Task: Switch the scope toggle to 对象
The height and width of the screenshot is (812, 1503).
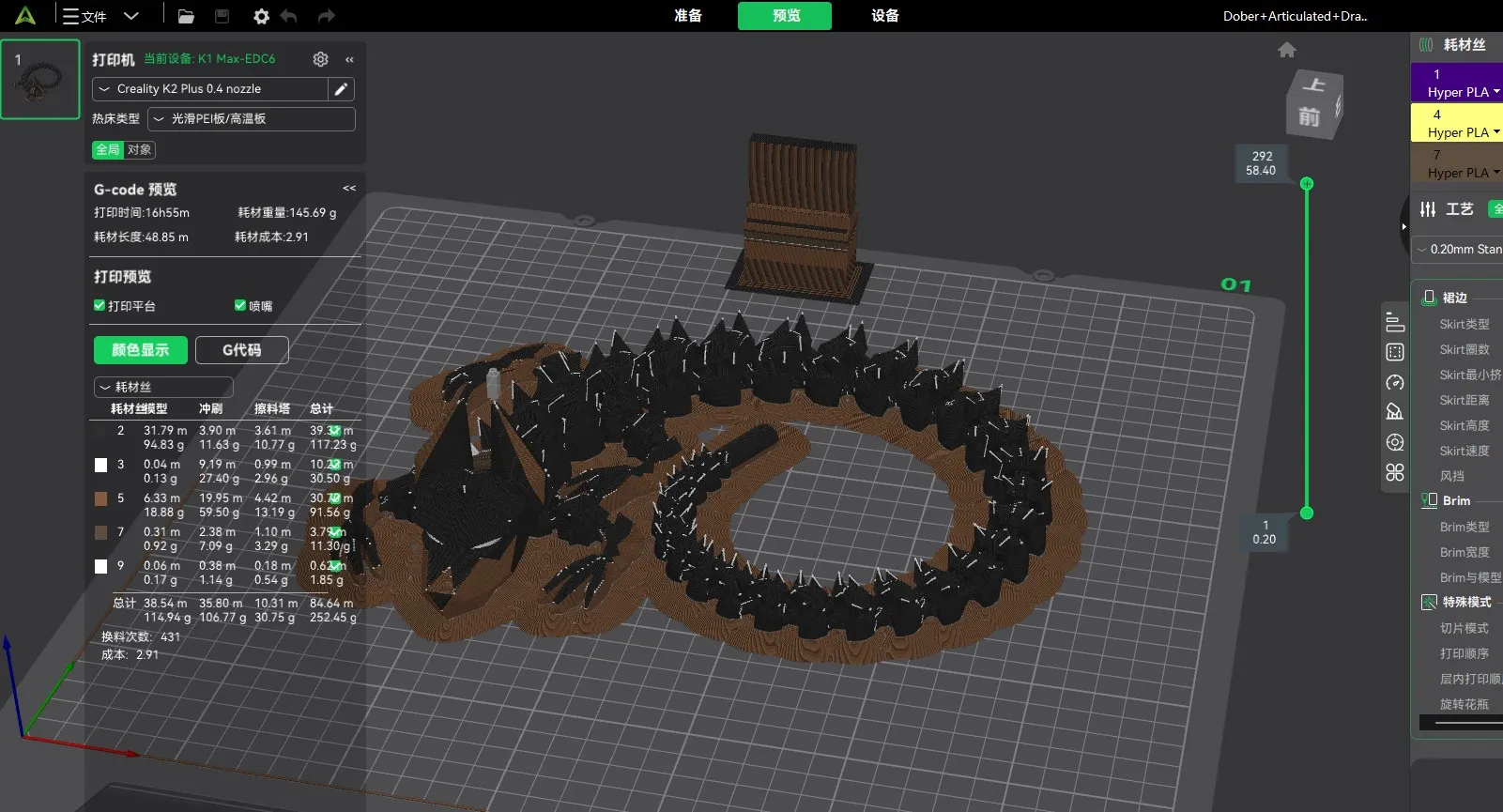Action: 140,150
